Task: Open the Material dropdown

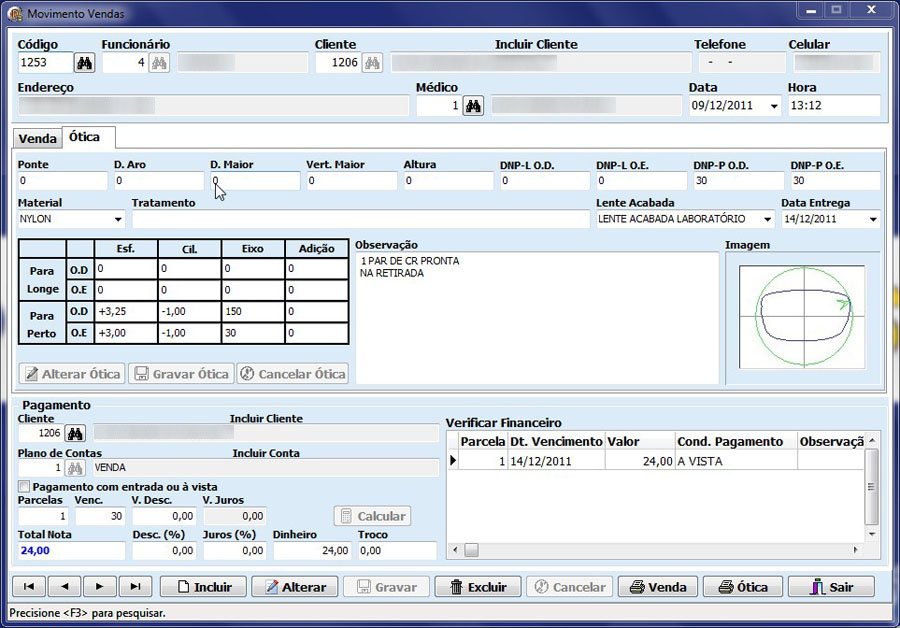Action: [x=118, y=219]
